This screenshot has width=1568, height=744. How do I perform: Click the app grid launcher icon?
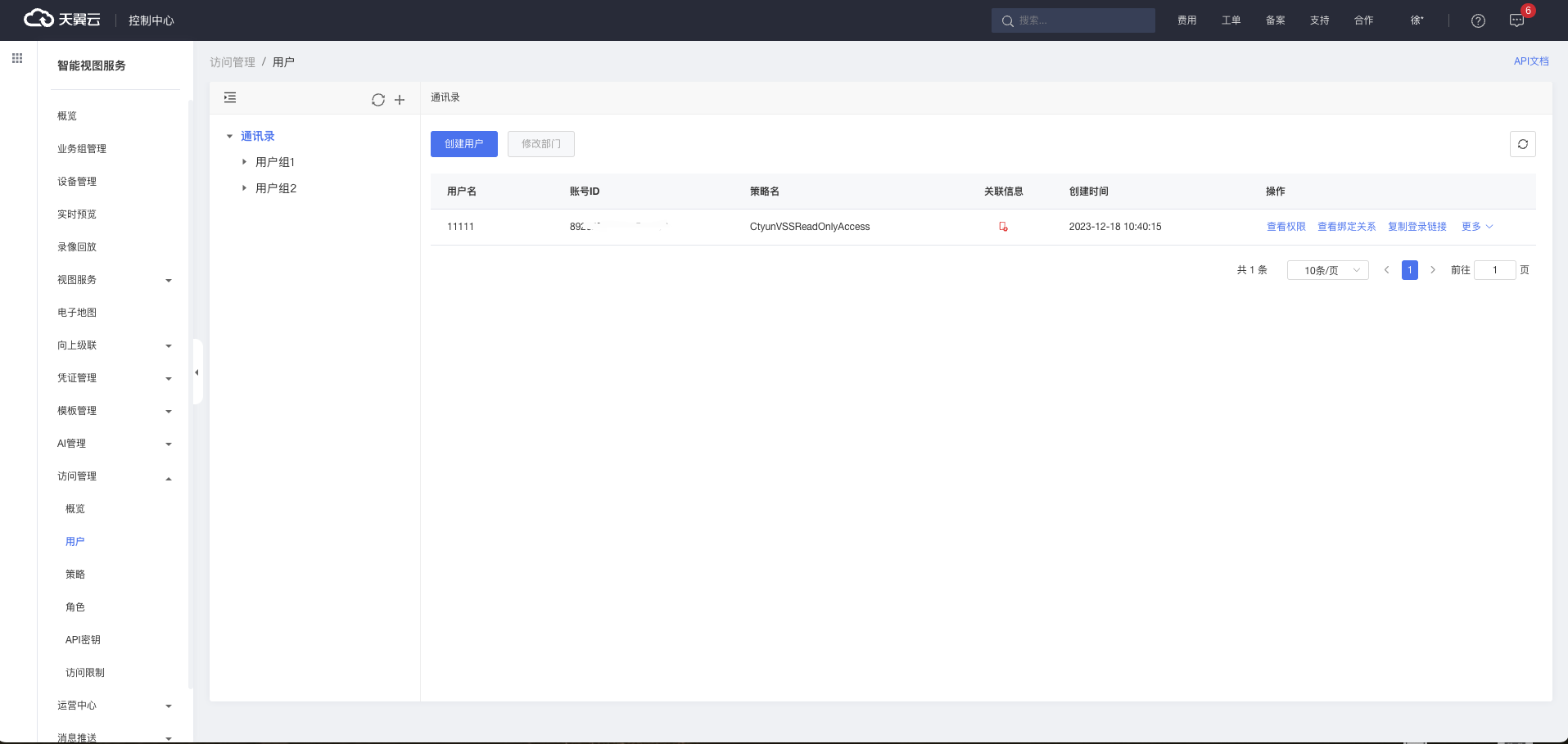[x=17, y=58]
